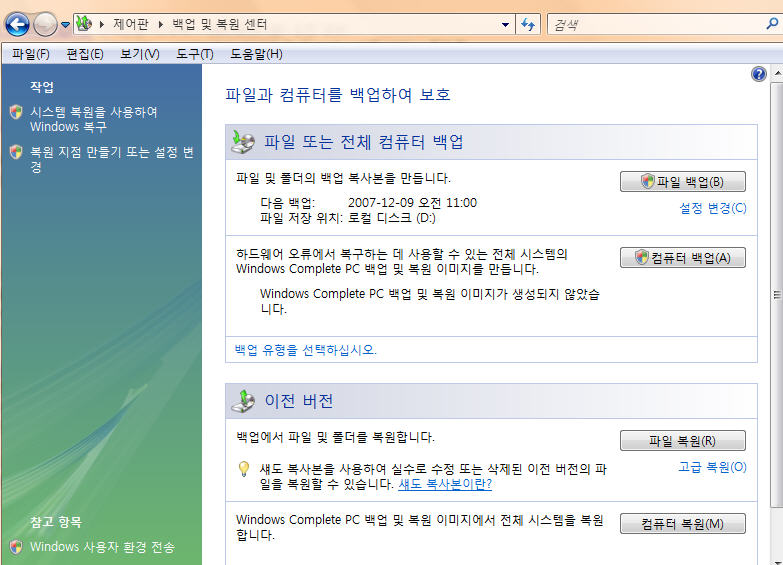Open the 파일(F) menu
This screenshot has width=783, height=565.
(x=31, y=53)
